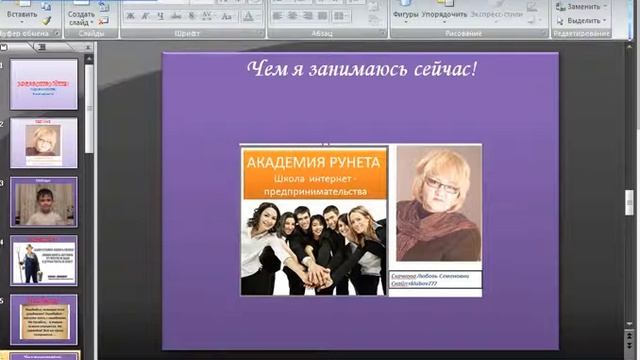Click the Академия Рунета team image
Image resolution: width=640 pixels, height=360 pixels.
pyautogui.click(x=313, y=221)
